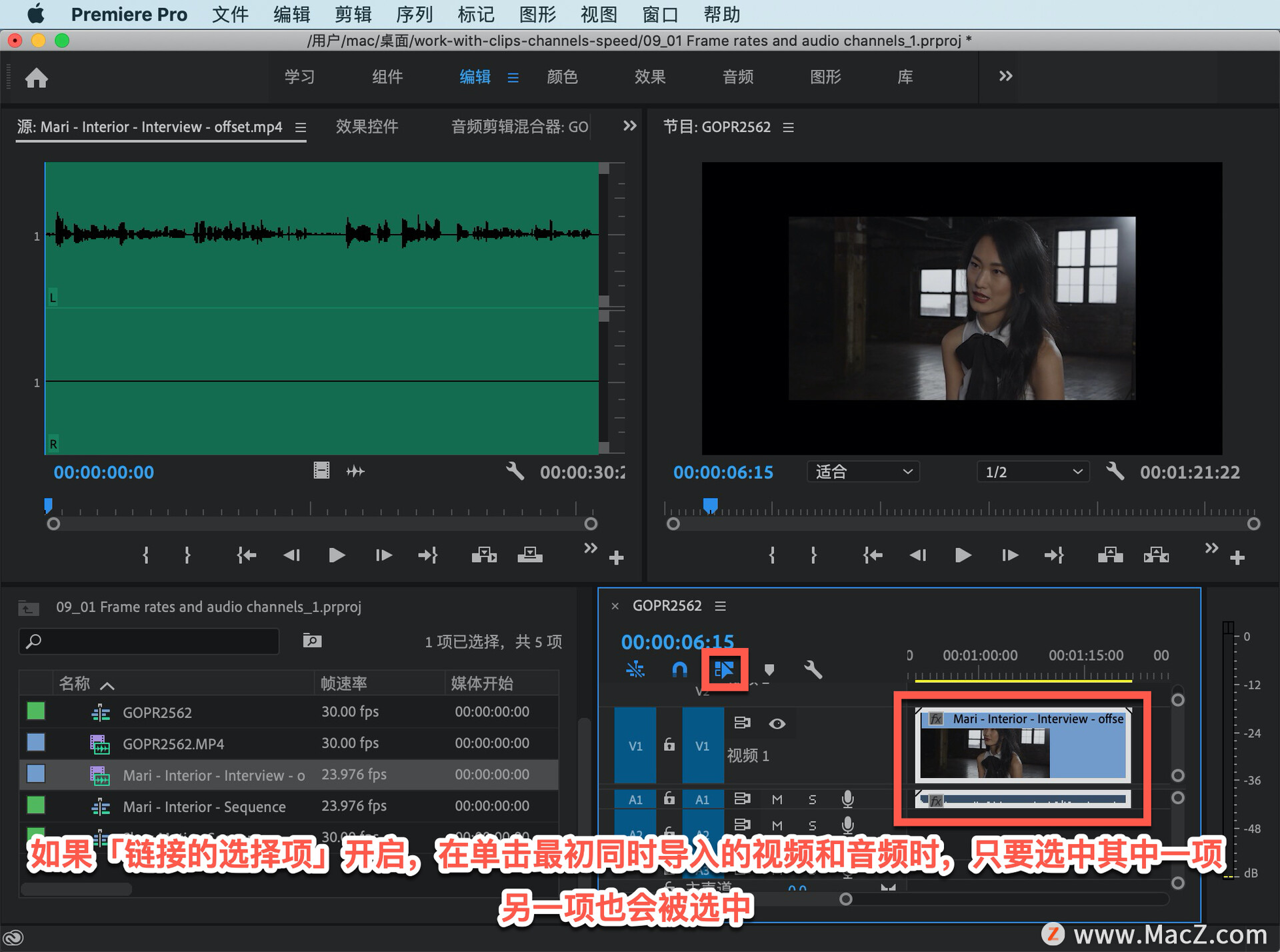Open the GOPR2562 timeline panel menu
1280x952 pixels.
point(720,605)
